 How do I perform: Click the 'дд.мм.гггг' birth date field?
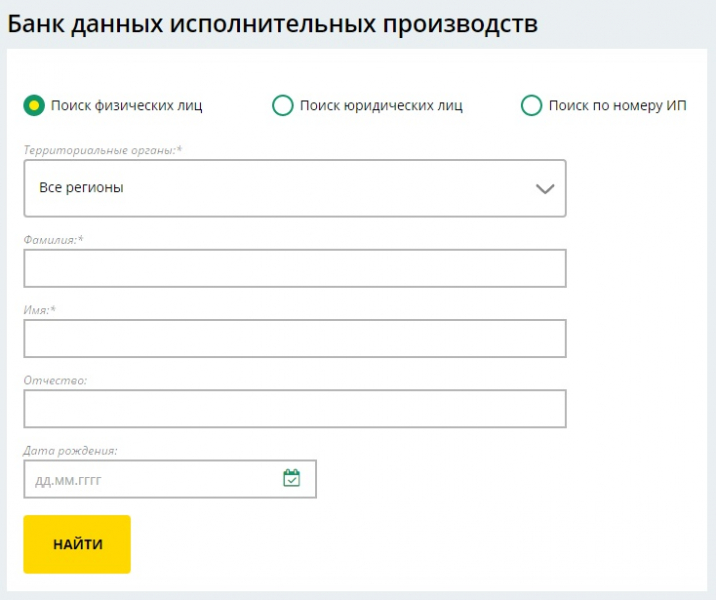150,480
